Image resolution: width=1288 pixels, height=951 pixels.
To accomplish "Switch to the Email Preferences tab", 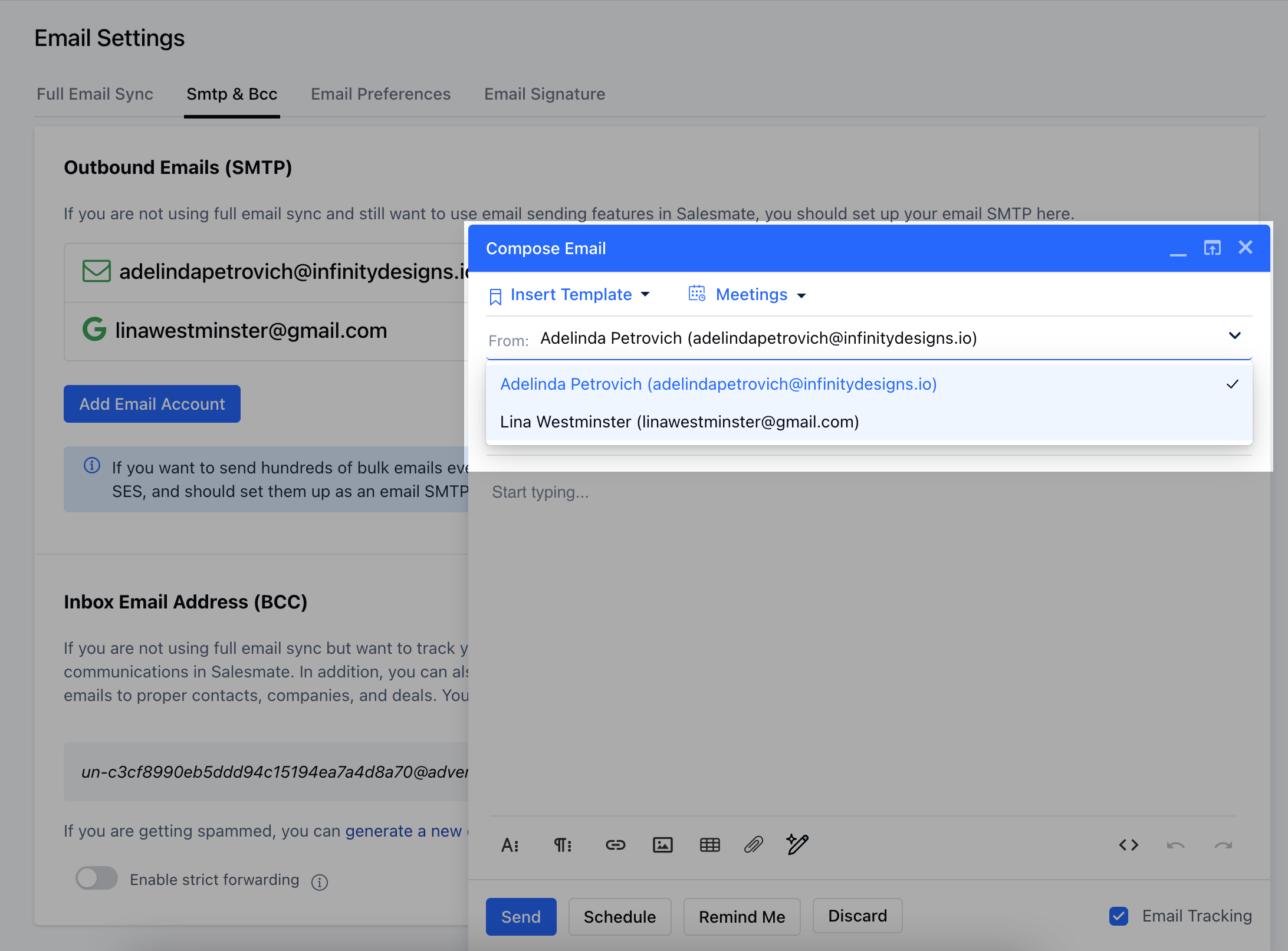I will coord(380,94).
